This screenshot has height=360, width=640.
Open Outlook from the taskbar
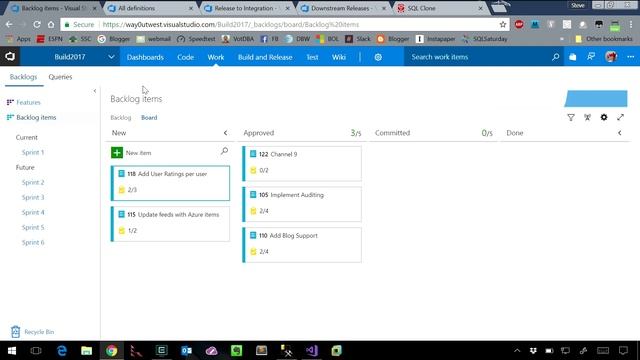click(187, 351)
